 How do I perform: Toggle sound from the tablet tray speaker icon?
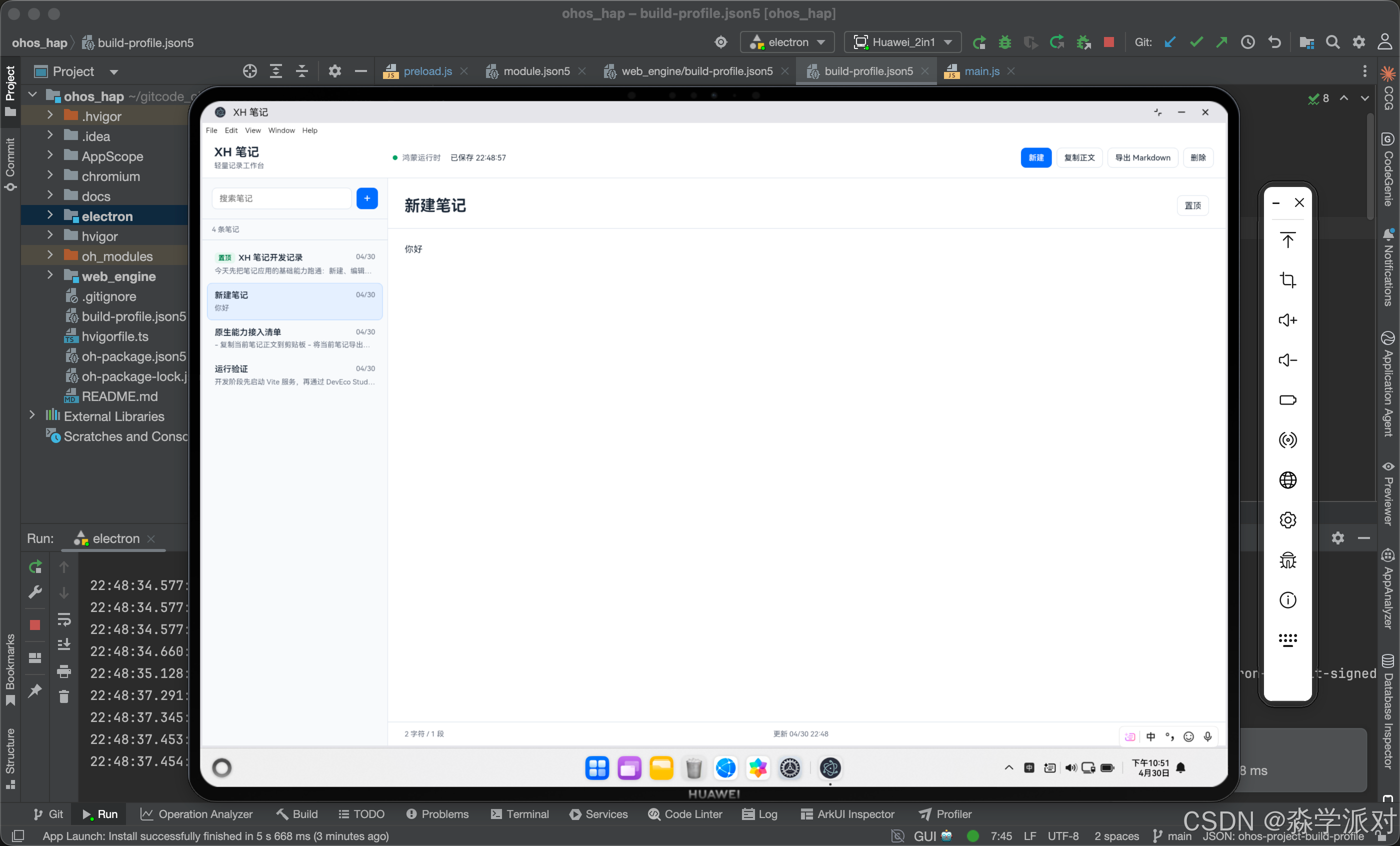tap(1070, 768)
